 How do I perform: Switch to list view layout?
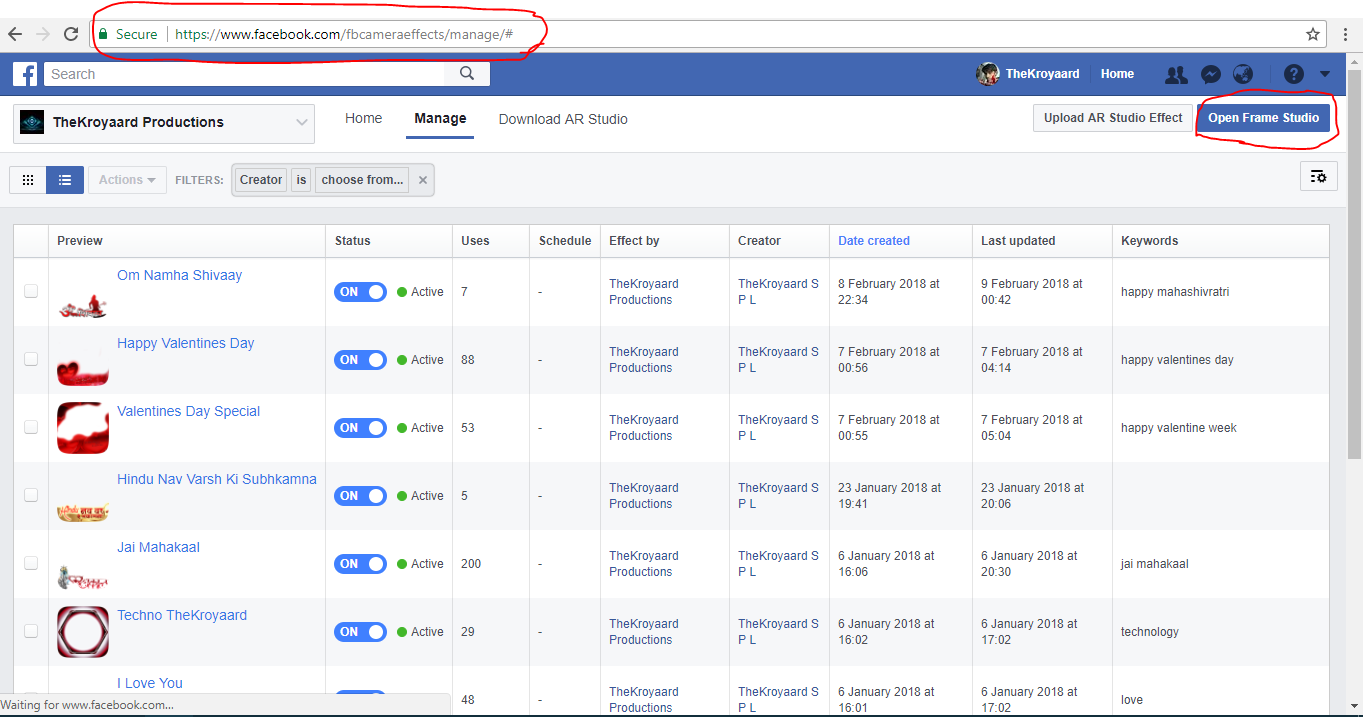(65, 180)
